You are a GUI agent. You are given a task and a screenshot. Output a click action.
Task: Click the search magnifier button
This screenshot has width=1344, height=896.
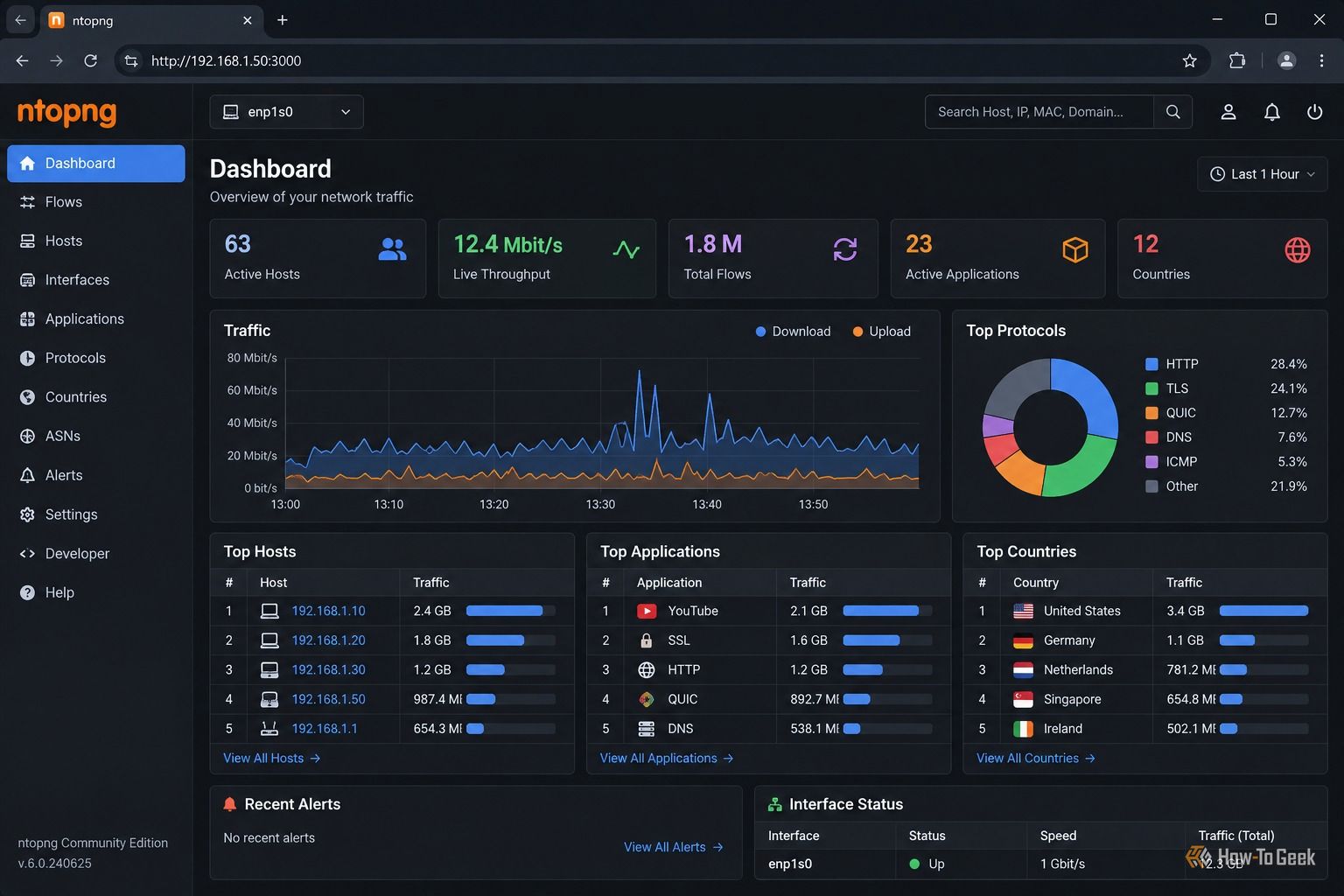(x=1172, y=112)
